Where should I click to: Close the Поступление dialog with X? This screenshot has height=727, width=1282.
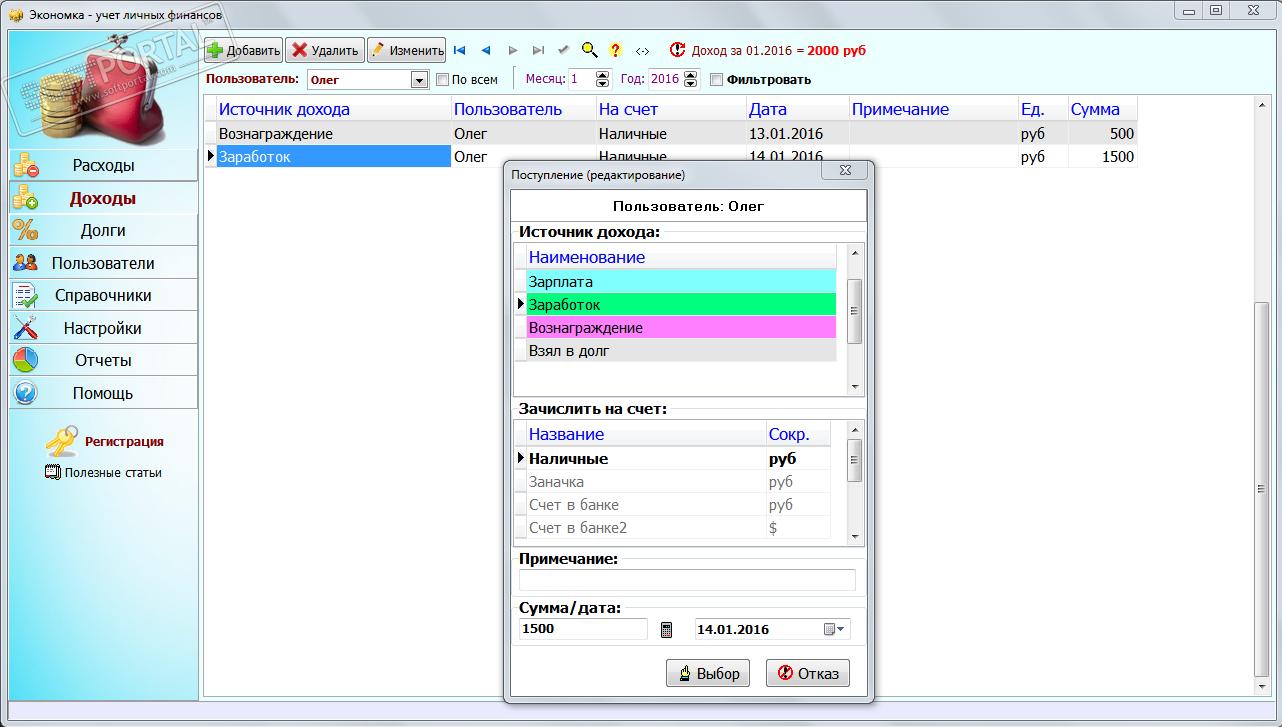845,172
